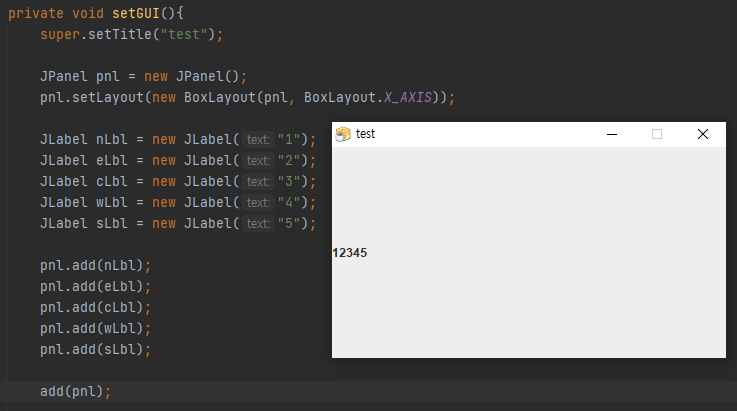Image resolution: width=737 pixels, height=411 pixels.
Task: Click the "12345" label text in test window
Action: pos(349,253)
